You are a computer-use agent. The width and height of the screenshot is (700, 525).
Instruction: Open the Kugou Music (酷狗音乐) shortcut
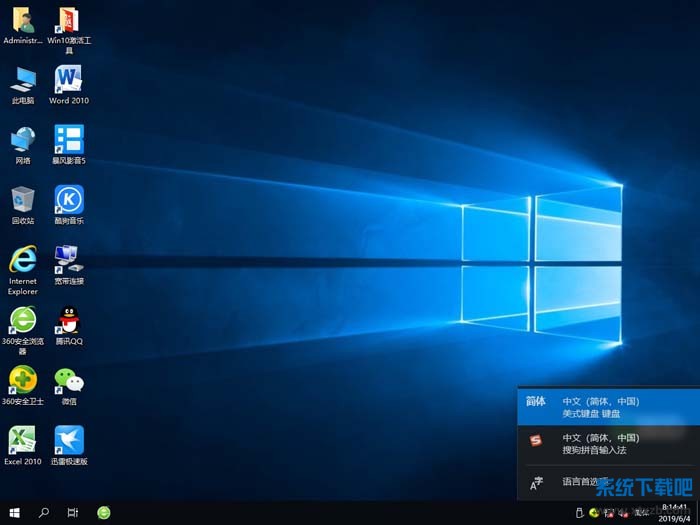(x=68, y=200)
